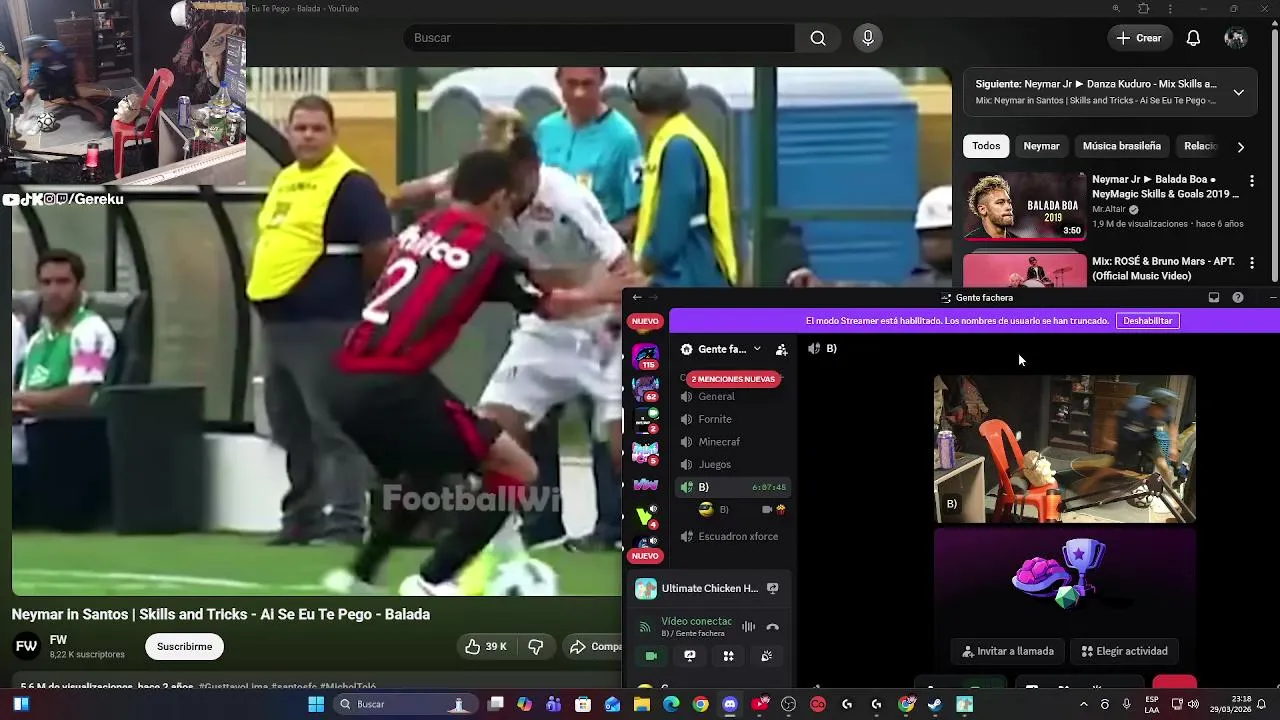Click Elegir actividad button
Image resolution: width=1280 pixels, height=720 pixels.
pos(1124,651)
